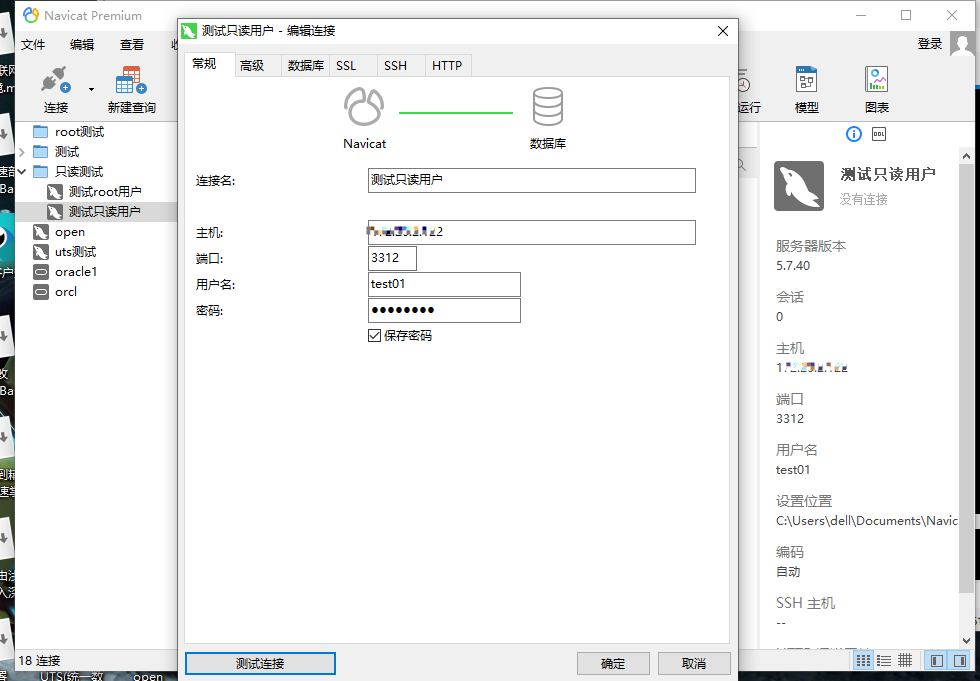
Task: Click the 运行 toolbar item
Action: 749,90
